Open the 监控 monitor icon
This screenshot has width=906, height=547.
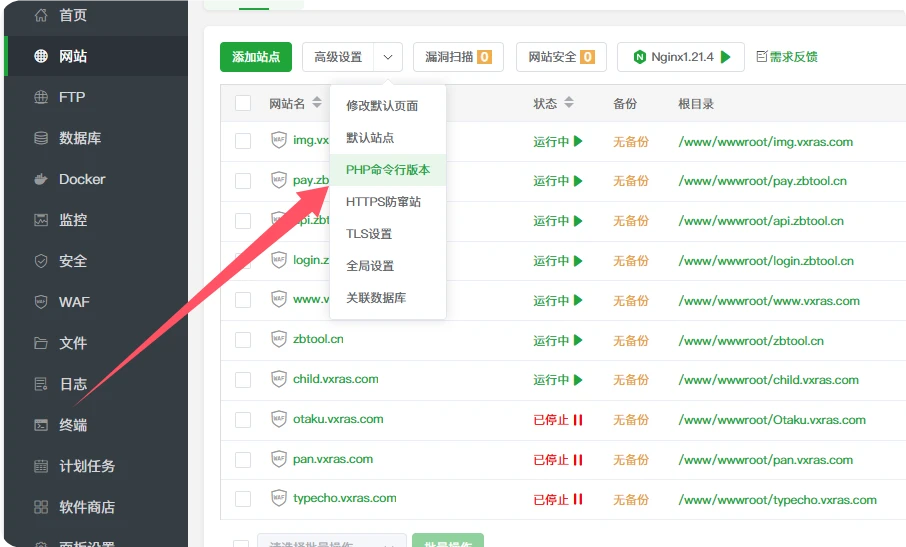pos(41,220)
